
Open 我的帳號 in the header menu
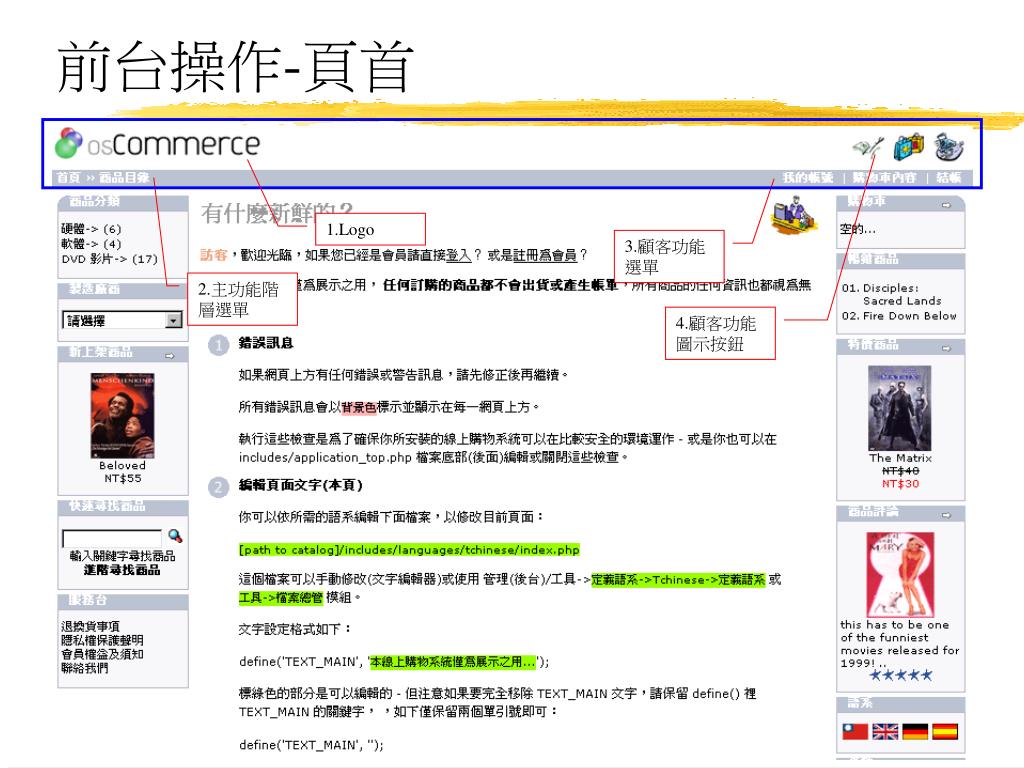(x=808, y=178)
